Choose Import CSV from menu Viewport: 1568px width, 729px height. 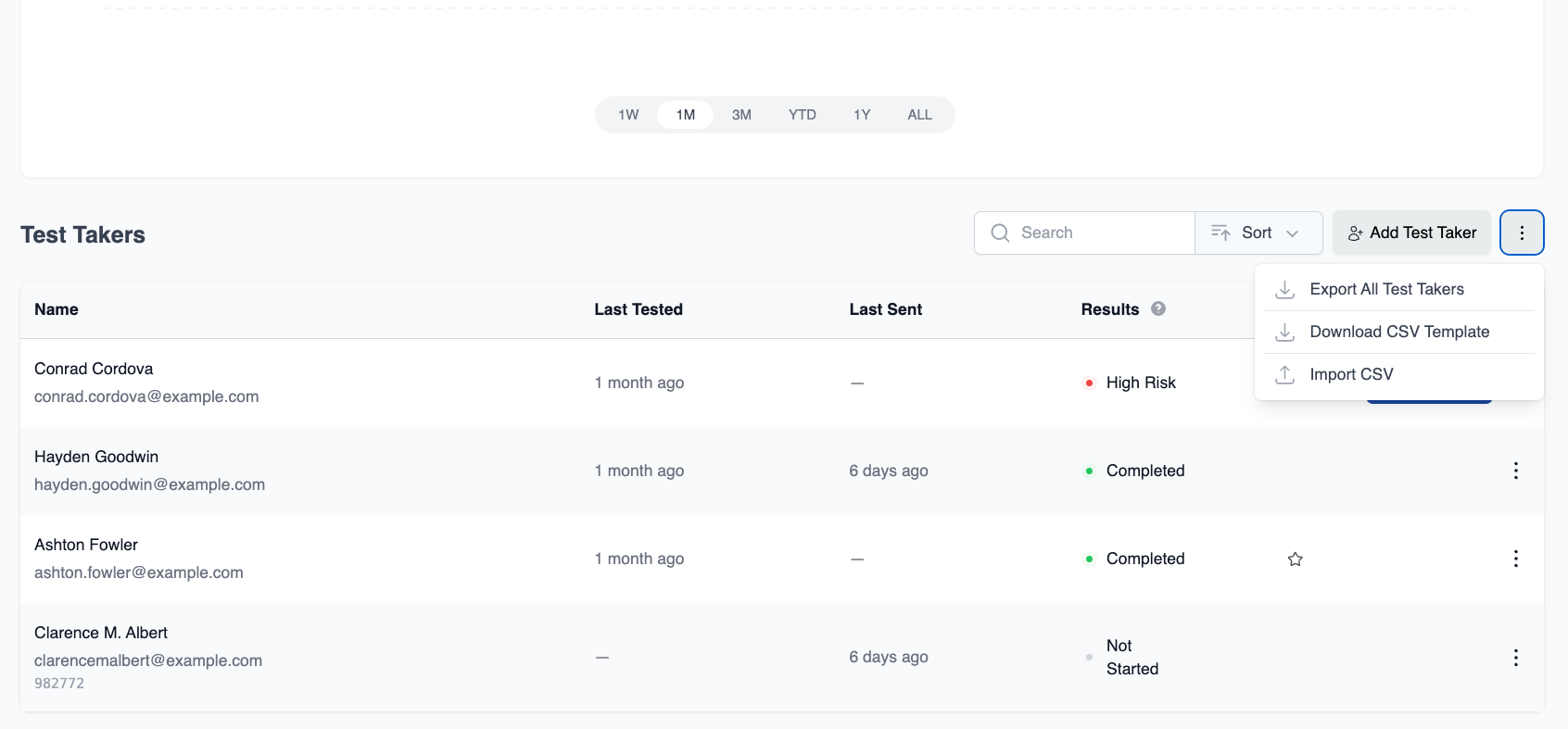[x=1399, y=374]
